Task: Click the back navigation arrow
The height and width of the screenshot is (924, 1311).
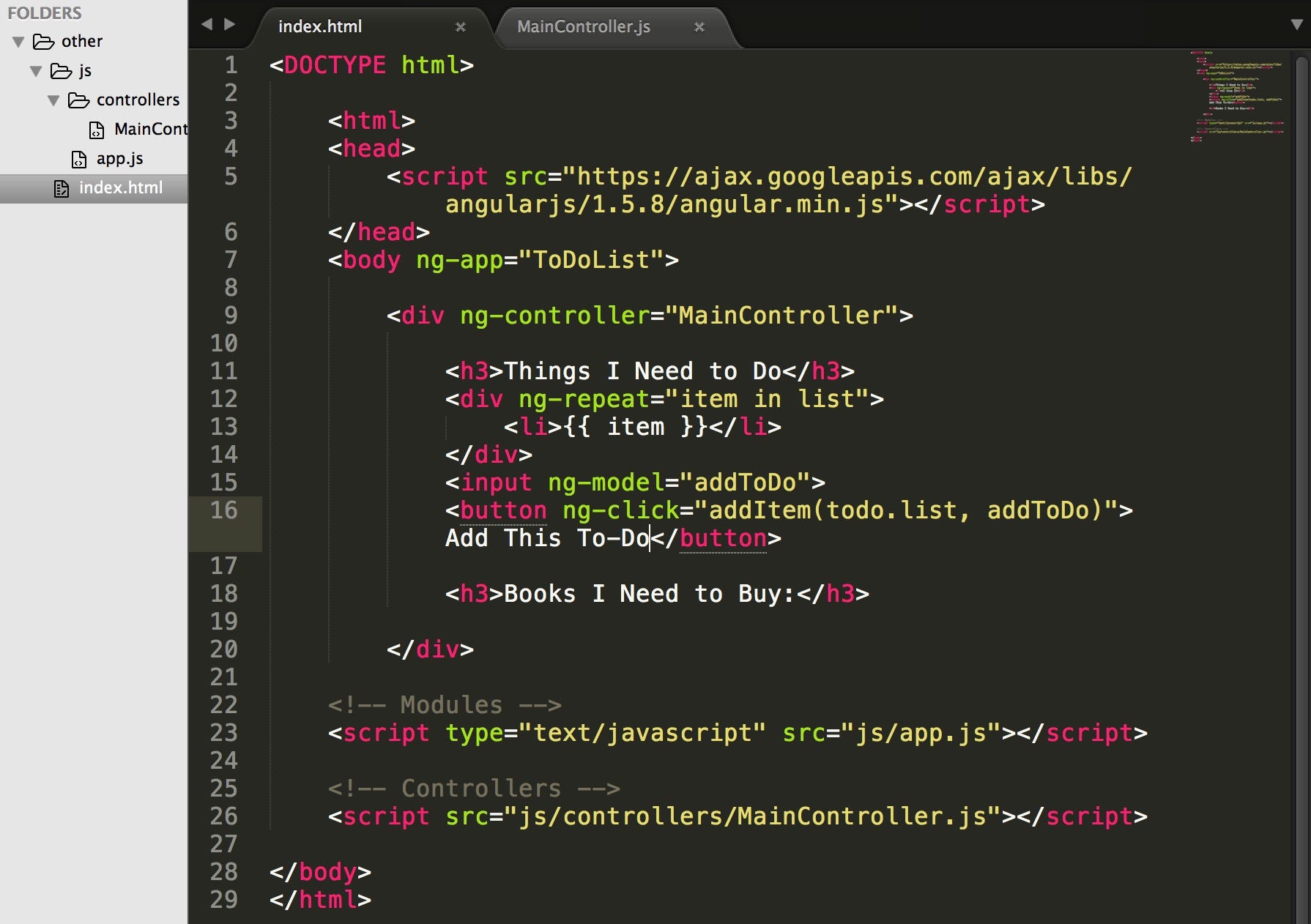Action: [208, 24]
